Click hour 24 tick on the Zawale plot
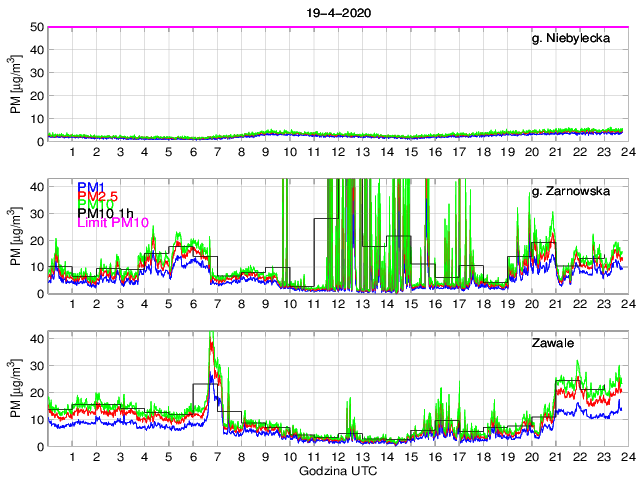Image resolution: width=640 pixels, height=480 pixels. pyautogui.click(x=625, y=457)
